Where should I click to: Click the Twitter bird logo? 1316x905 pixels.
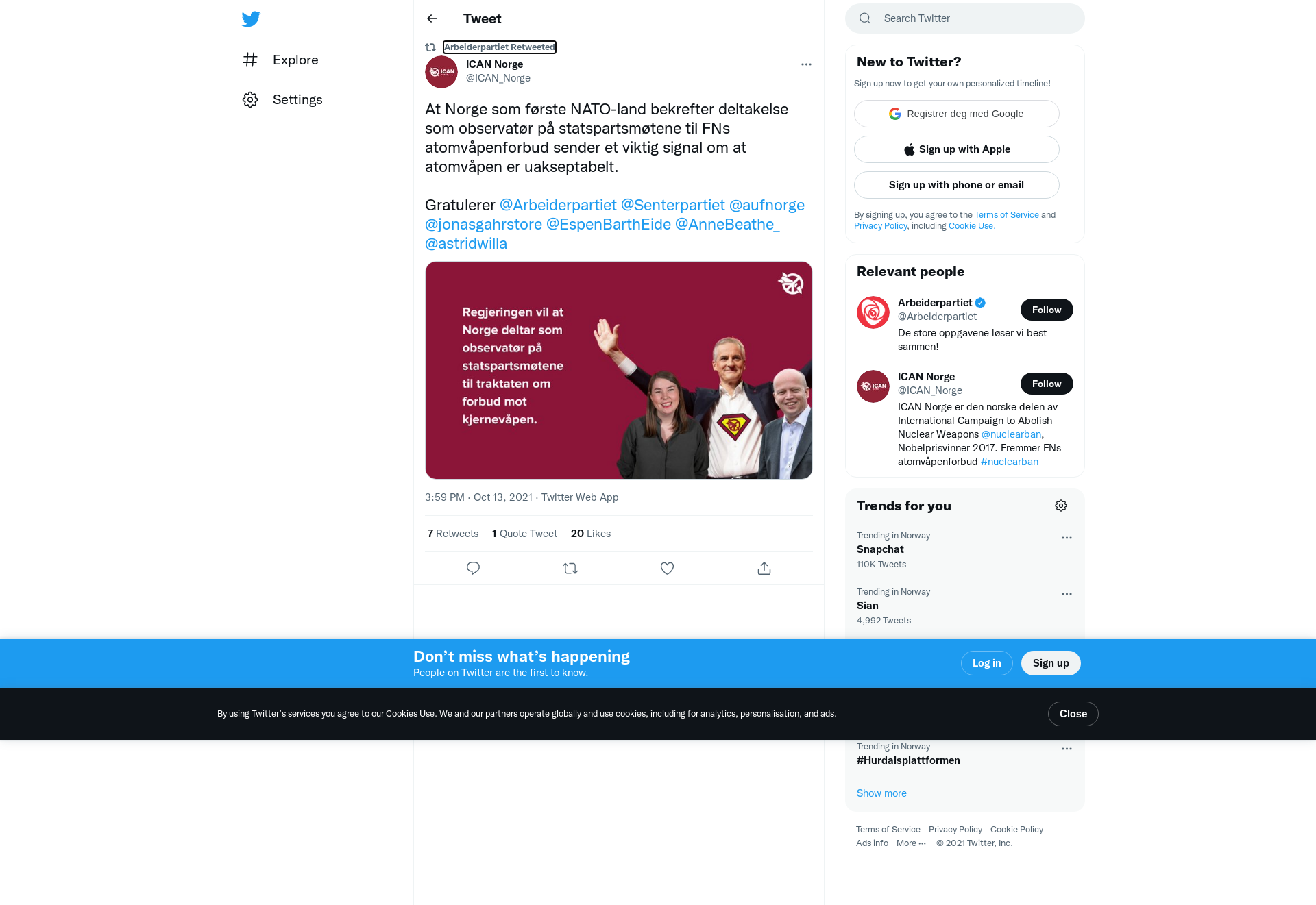click(x=251, y=19)
